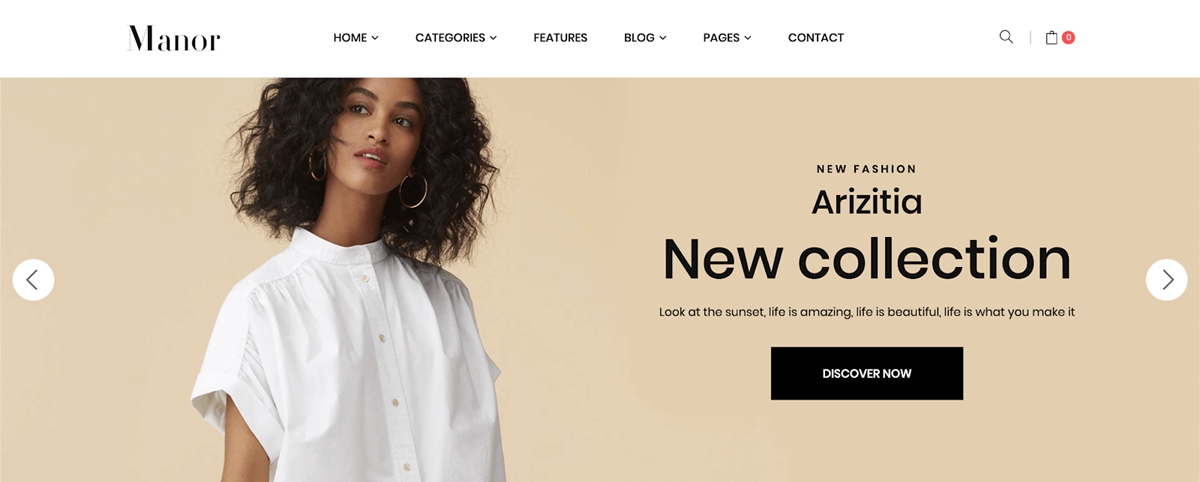Click the Arizitia brand heading
1200x482 pixels.
tap(867, 202)
